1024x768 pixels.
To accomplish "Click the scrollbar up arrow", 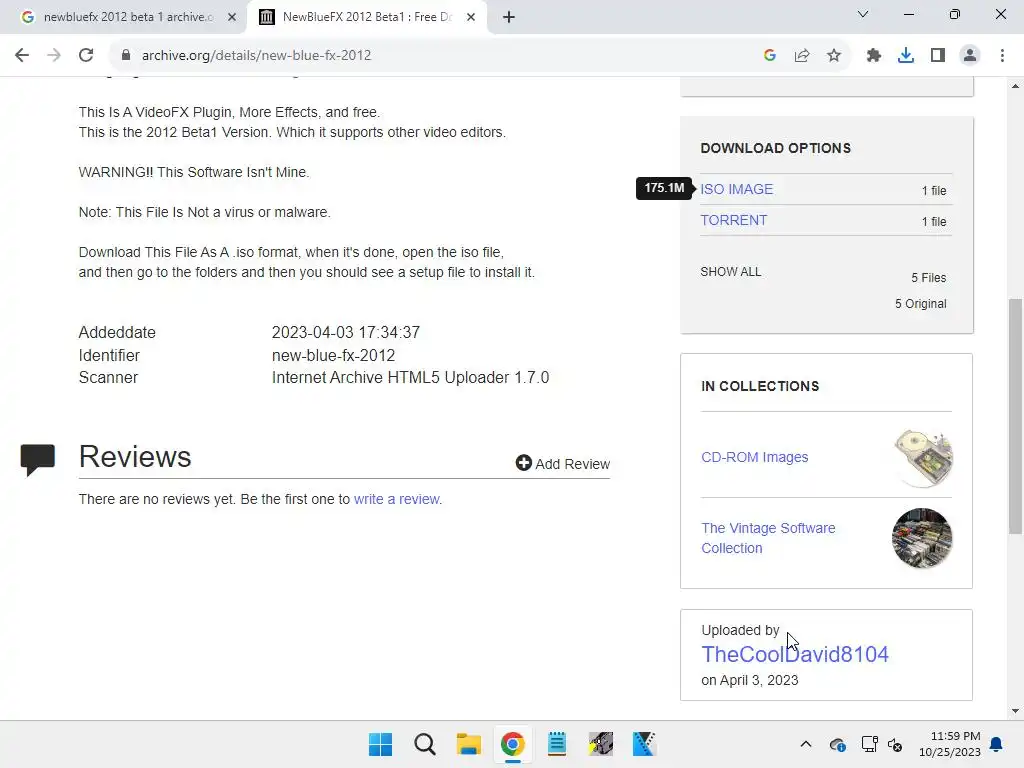I will (1015, 86).
